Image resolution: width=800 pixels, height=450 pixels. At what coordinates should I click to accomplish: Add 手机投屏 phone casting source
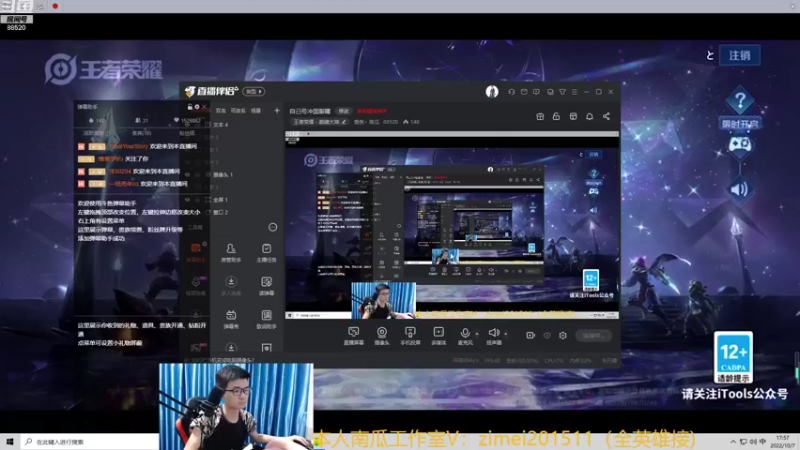click(x=410, y=336)
